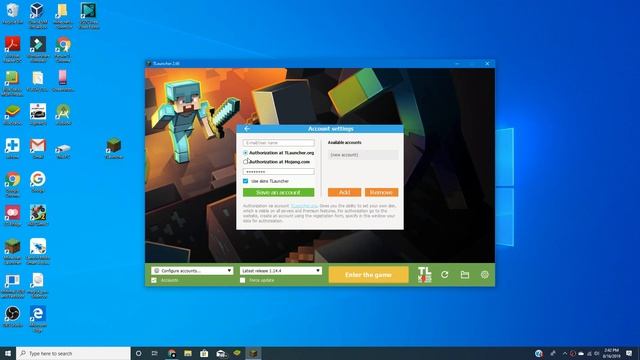
Task: Click the taskbar clock and date
Action: [x=611, y=353]
